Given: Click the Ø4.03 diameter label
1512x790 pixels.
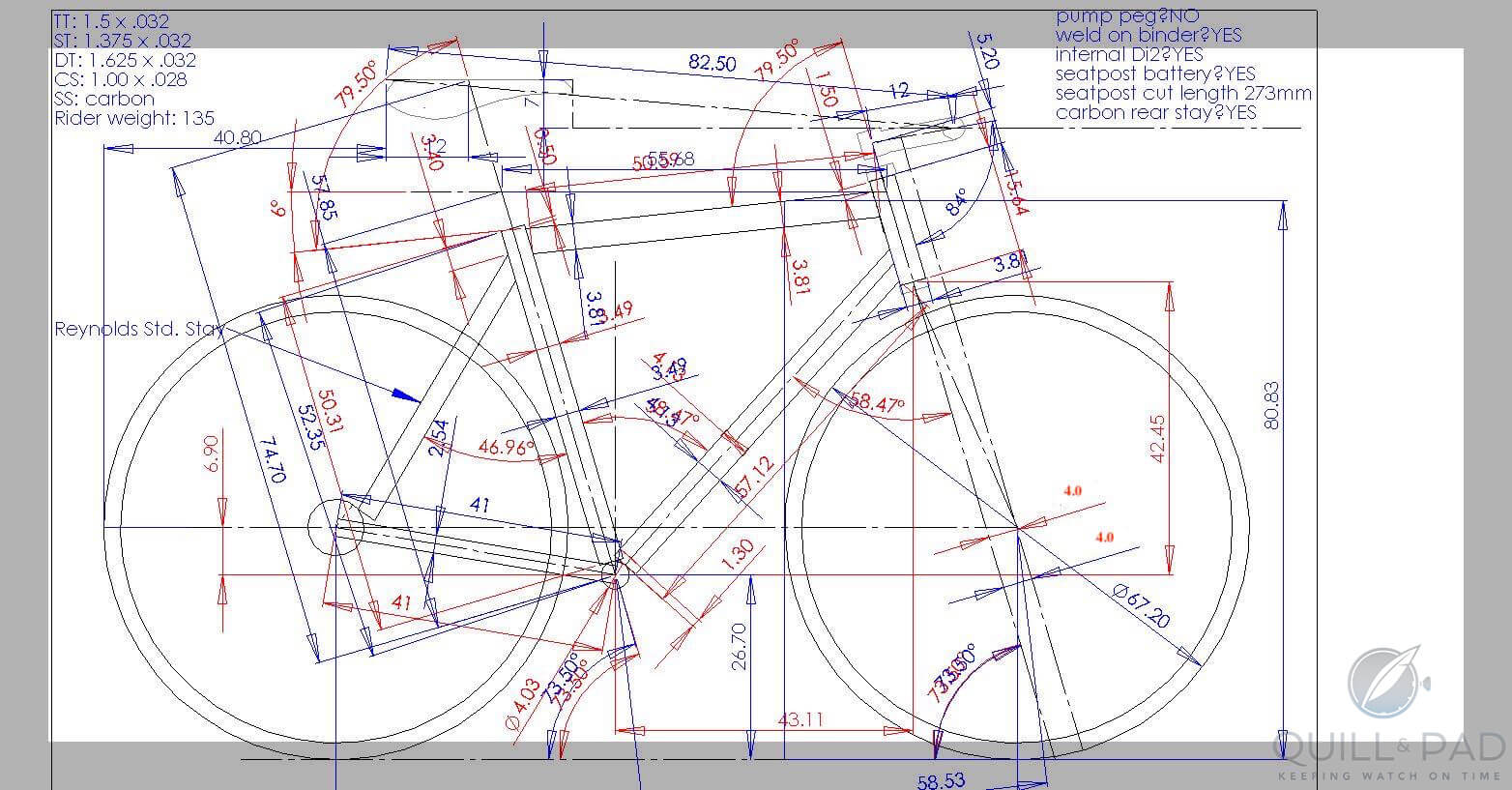Looking at the screenshot, I should coord(522,705).
